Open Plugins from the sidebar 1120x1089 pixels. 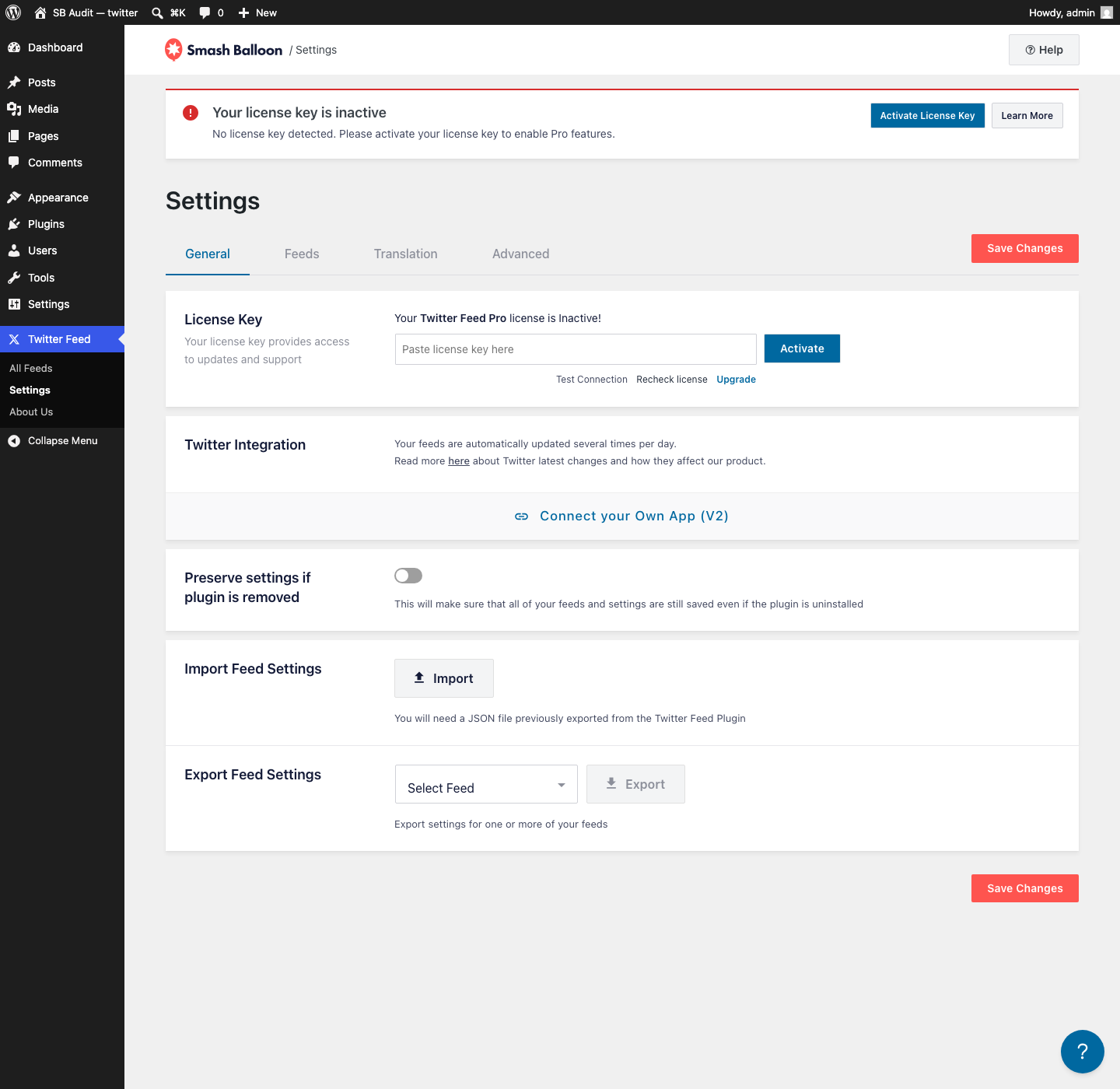[46, 224]
